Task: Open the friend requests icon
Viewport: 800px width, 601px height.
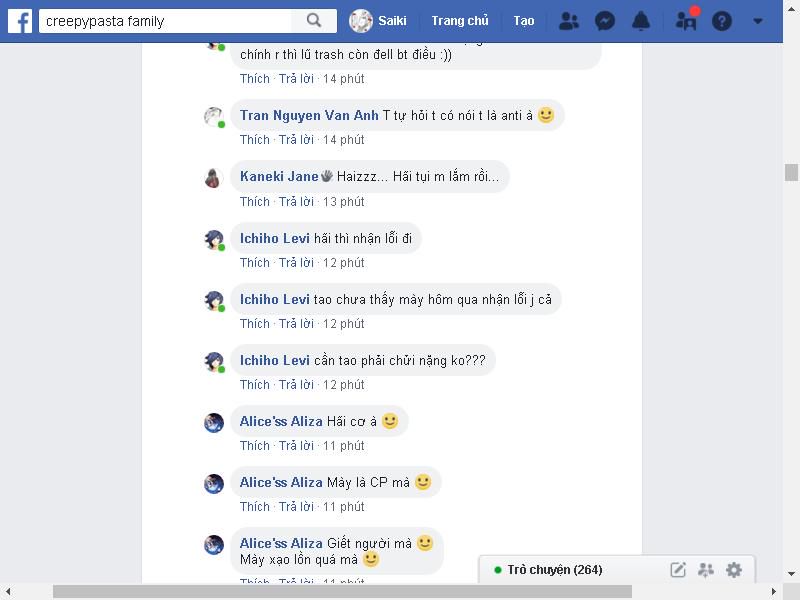Action: point(569,21)
